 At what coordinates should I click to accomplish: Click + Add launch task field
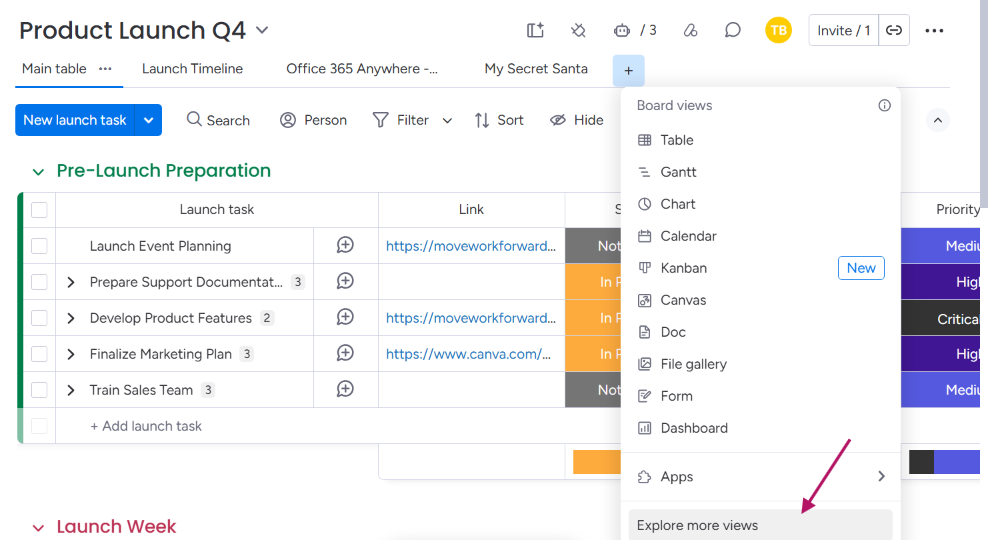click(146, 426)
